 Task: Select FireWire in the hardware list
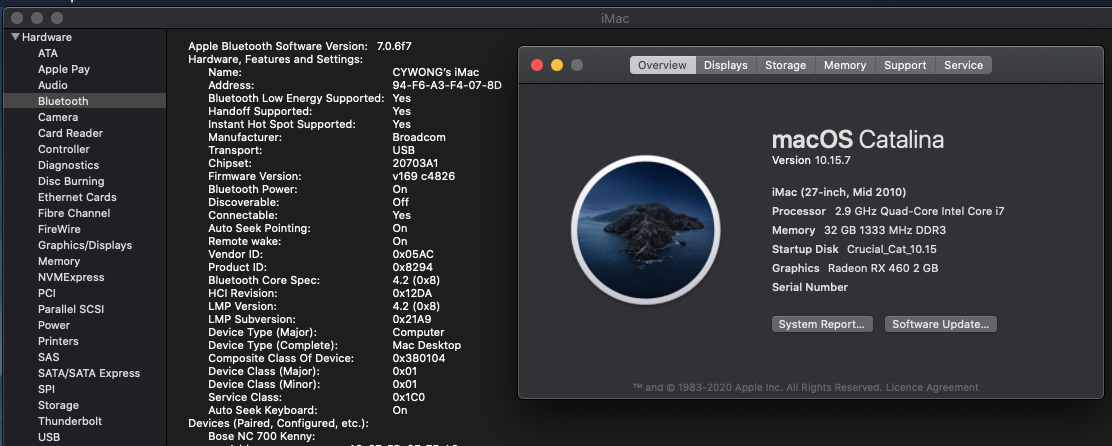60,229
